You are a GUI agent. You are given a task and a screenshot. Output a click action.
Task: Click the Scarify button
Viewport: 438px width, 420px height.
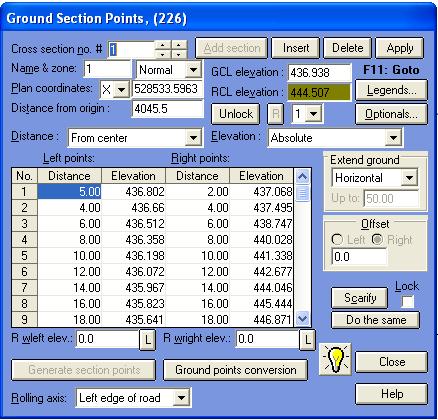click(360, 298)
